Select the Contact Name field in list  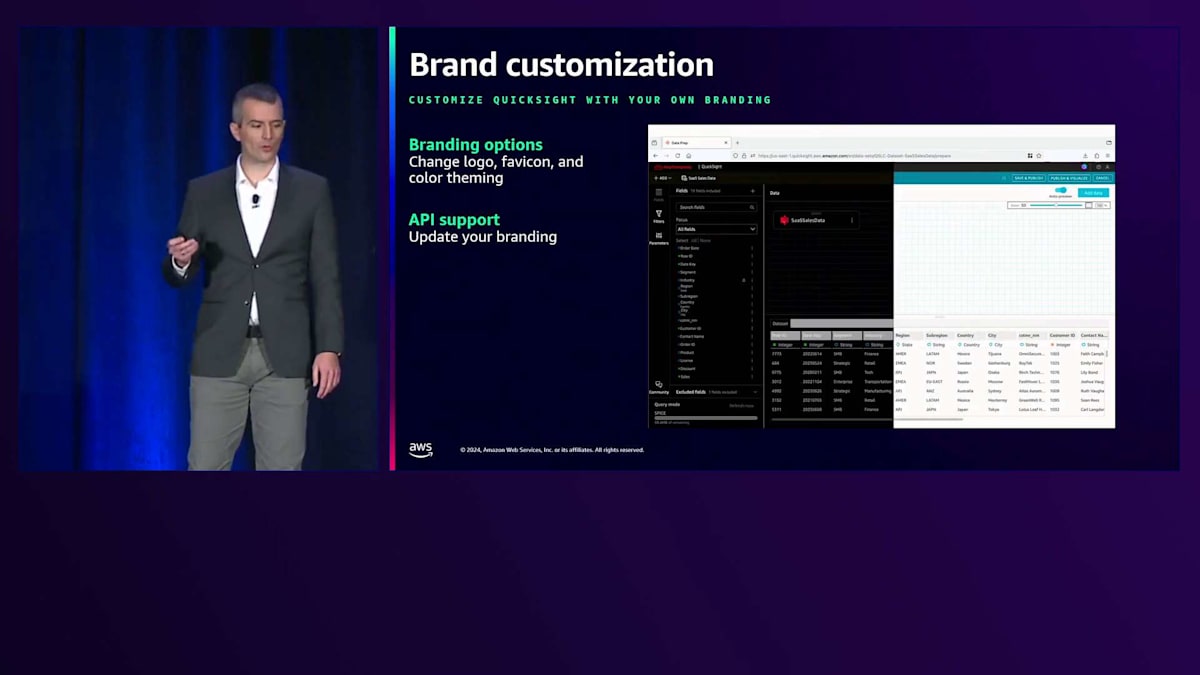click(692, 336)
